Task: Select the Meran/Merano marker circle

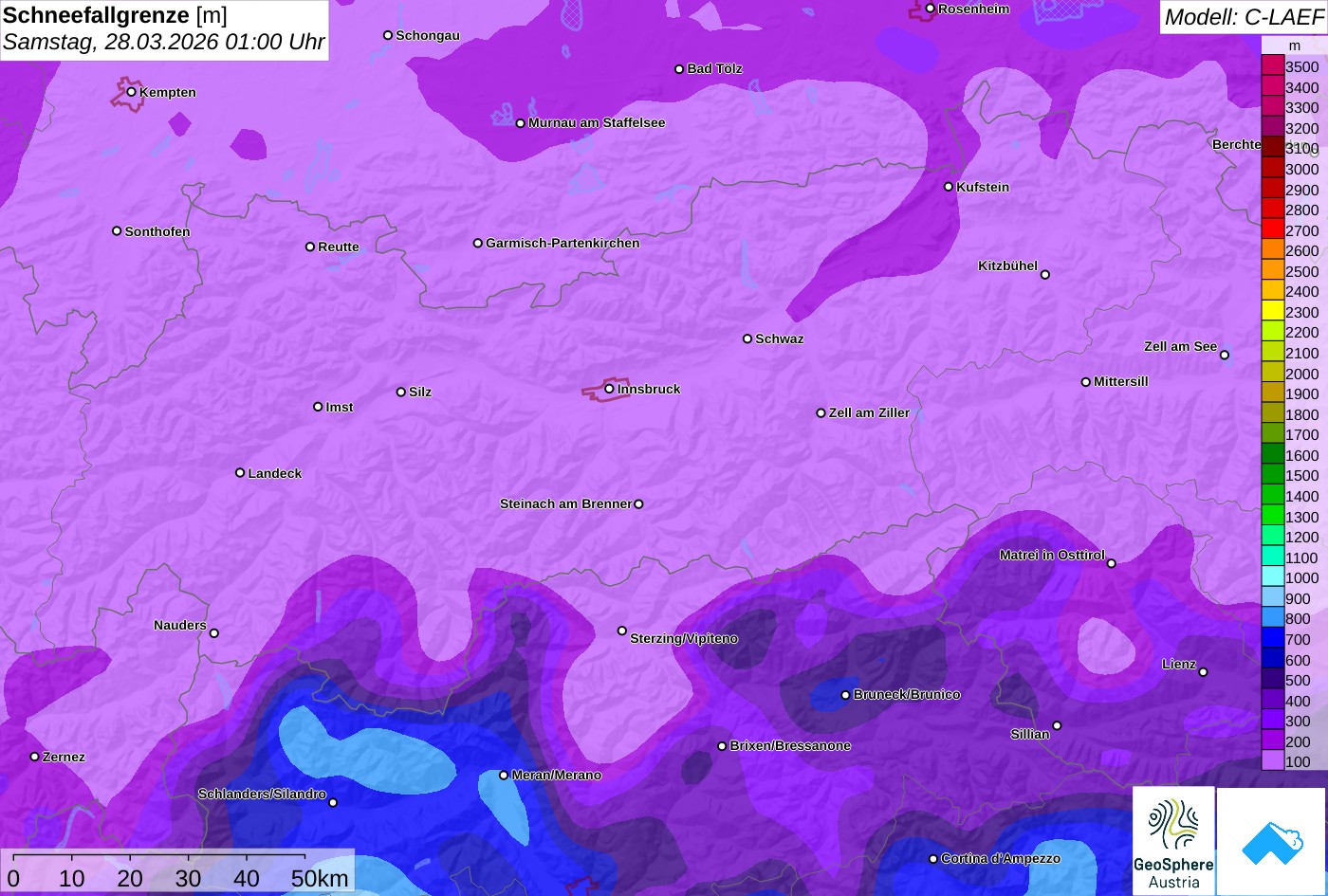Action: 504,775
